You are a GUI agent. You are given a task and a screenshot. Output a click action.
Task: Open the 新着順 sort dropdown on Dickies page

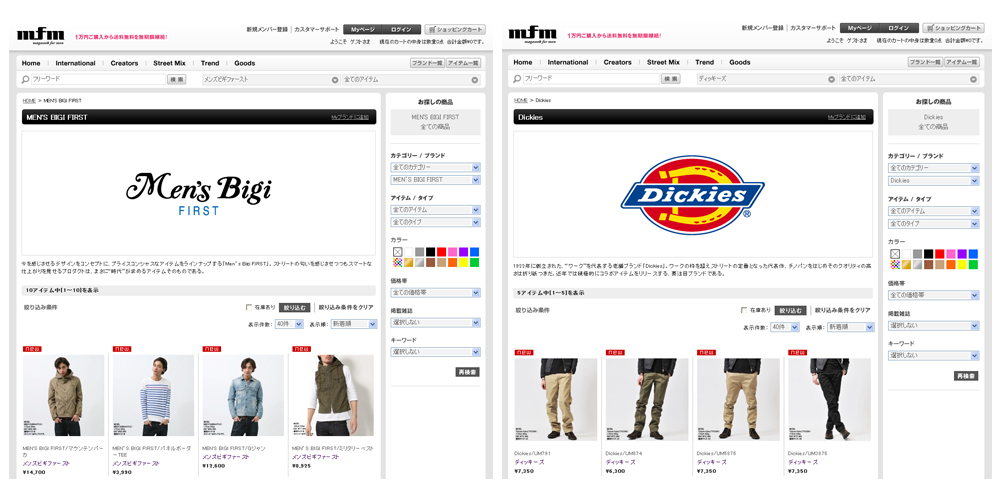click(851, 327)
